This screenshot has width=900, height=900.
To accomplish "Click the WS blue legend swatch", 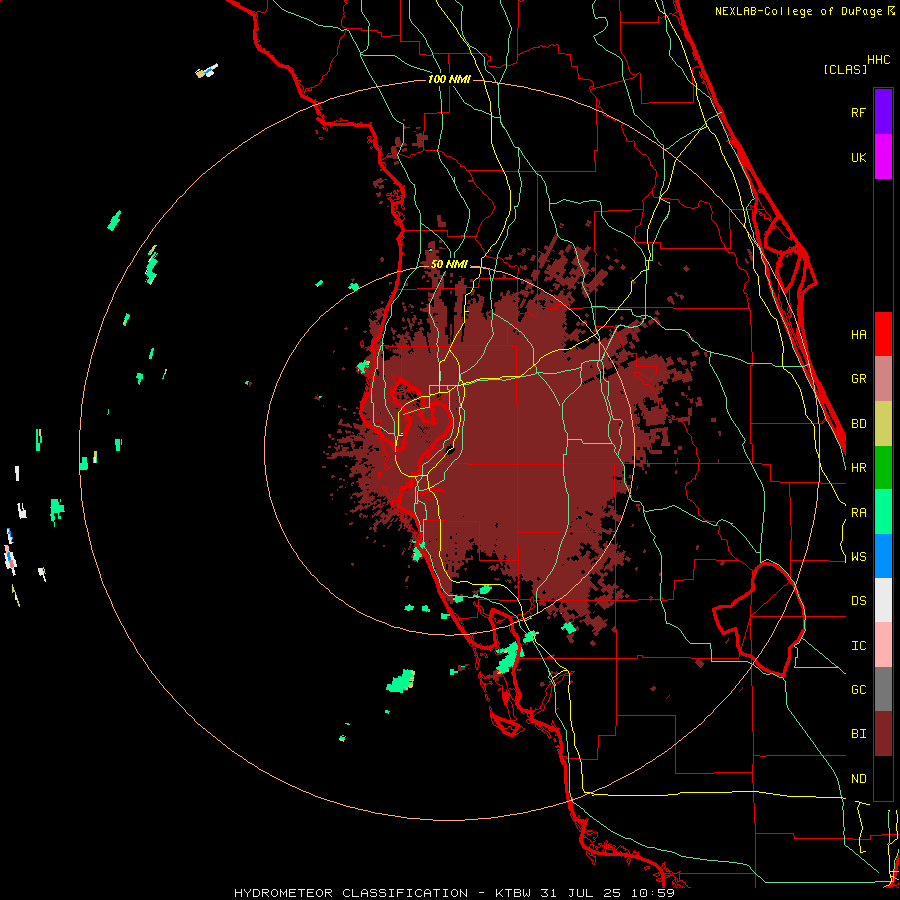I will click(x=883, y=556).
